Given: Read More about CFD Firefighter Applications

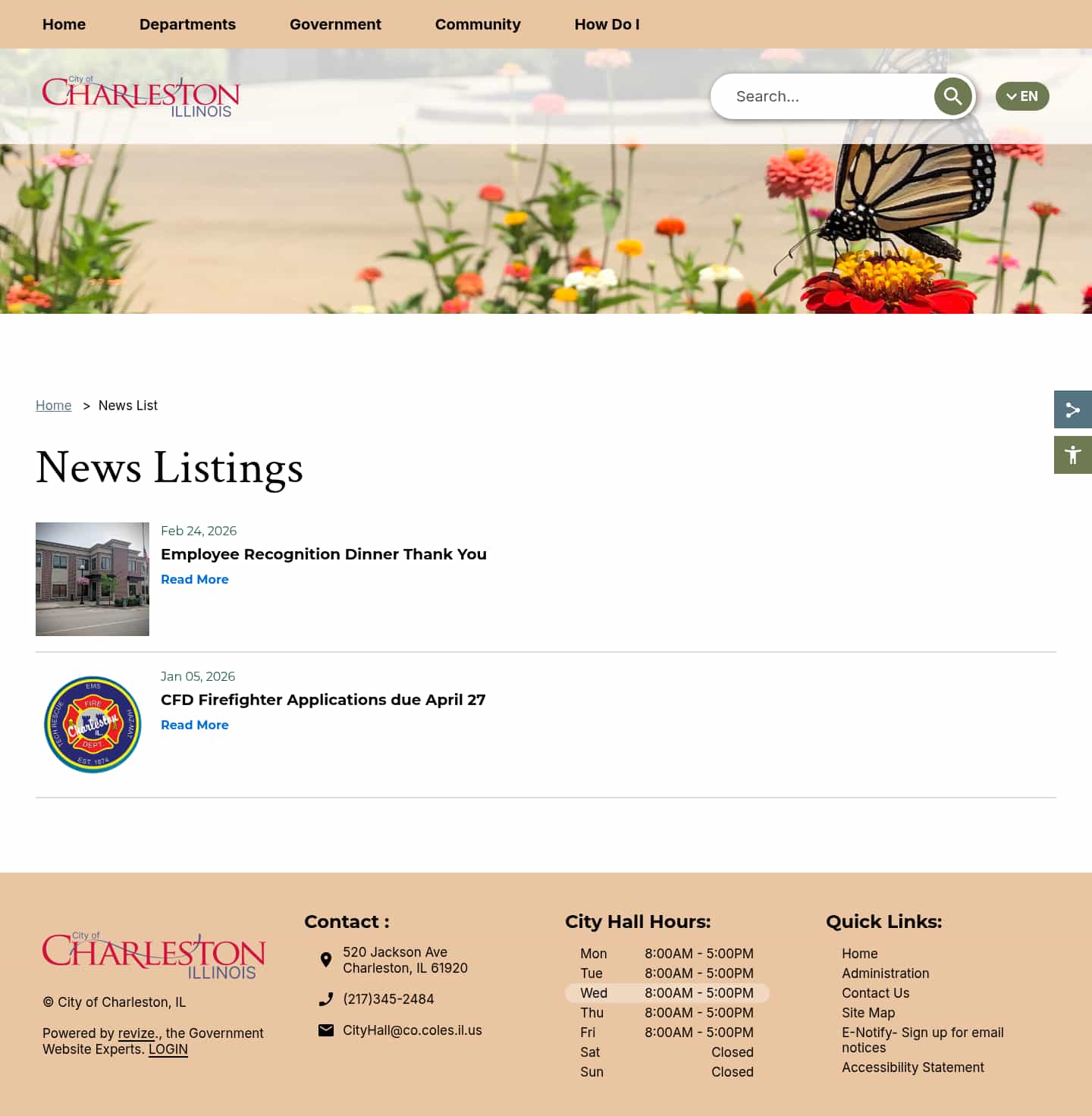Looking at the screenshot, I should click(x=194, y=724).
